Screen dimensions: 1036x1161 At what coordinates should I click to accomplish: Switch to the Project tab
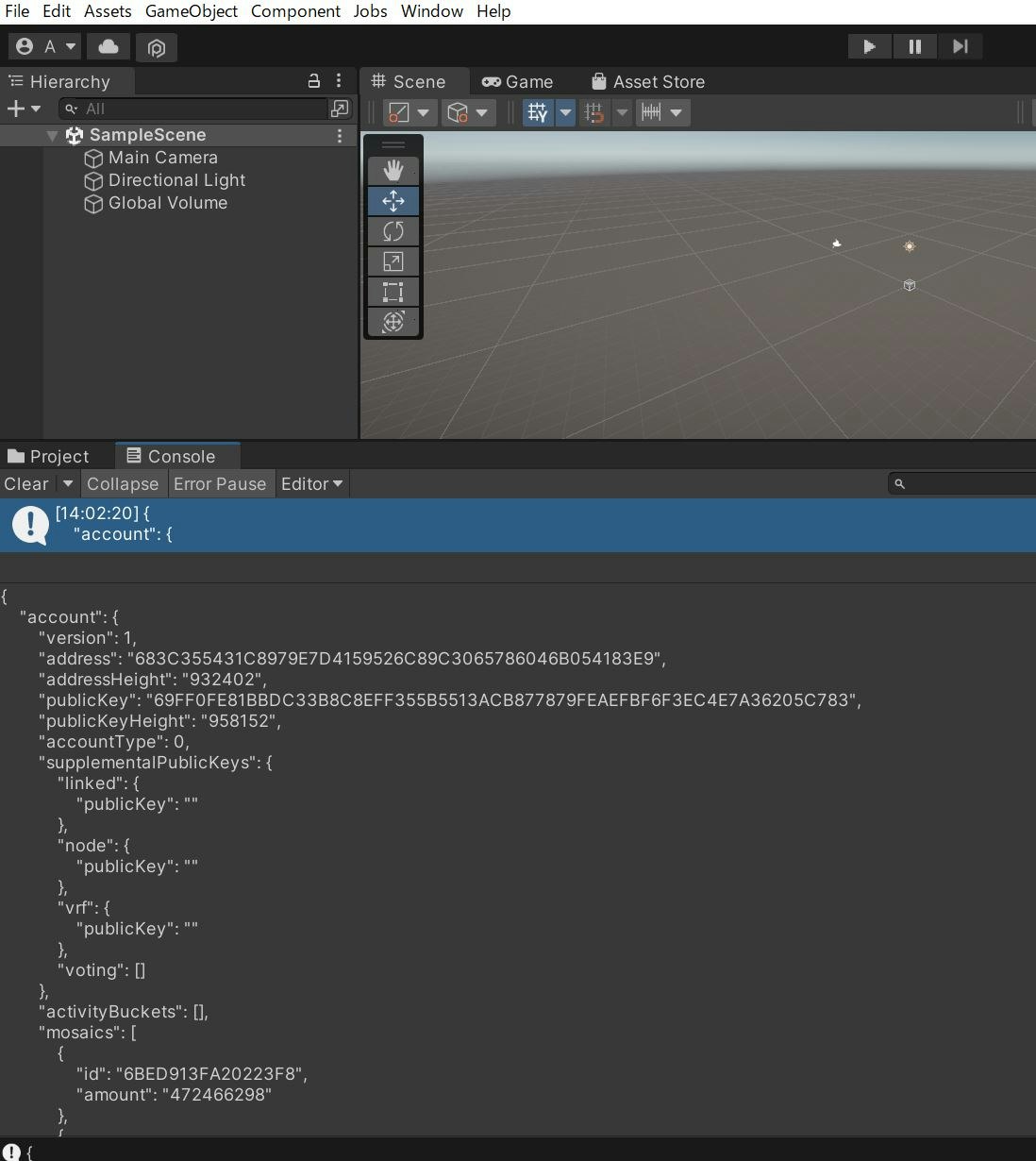click(48, 456)
